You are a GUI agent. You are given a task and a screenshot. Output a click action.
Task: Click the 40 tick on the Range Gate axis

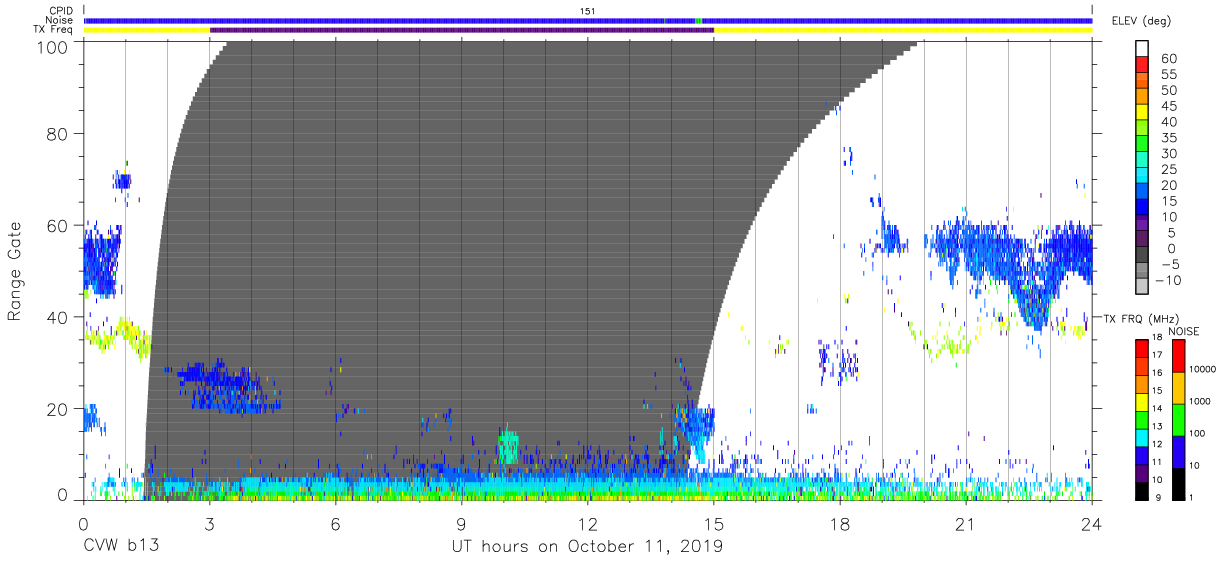[58, 317]
